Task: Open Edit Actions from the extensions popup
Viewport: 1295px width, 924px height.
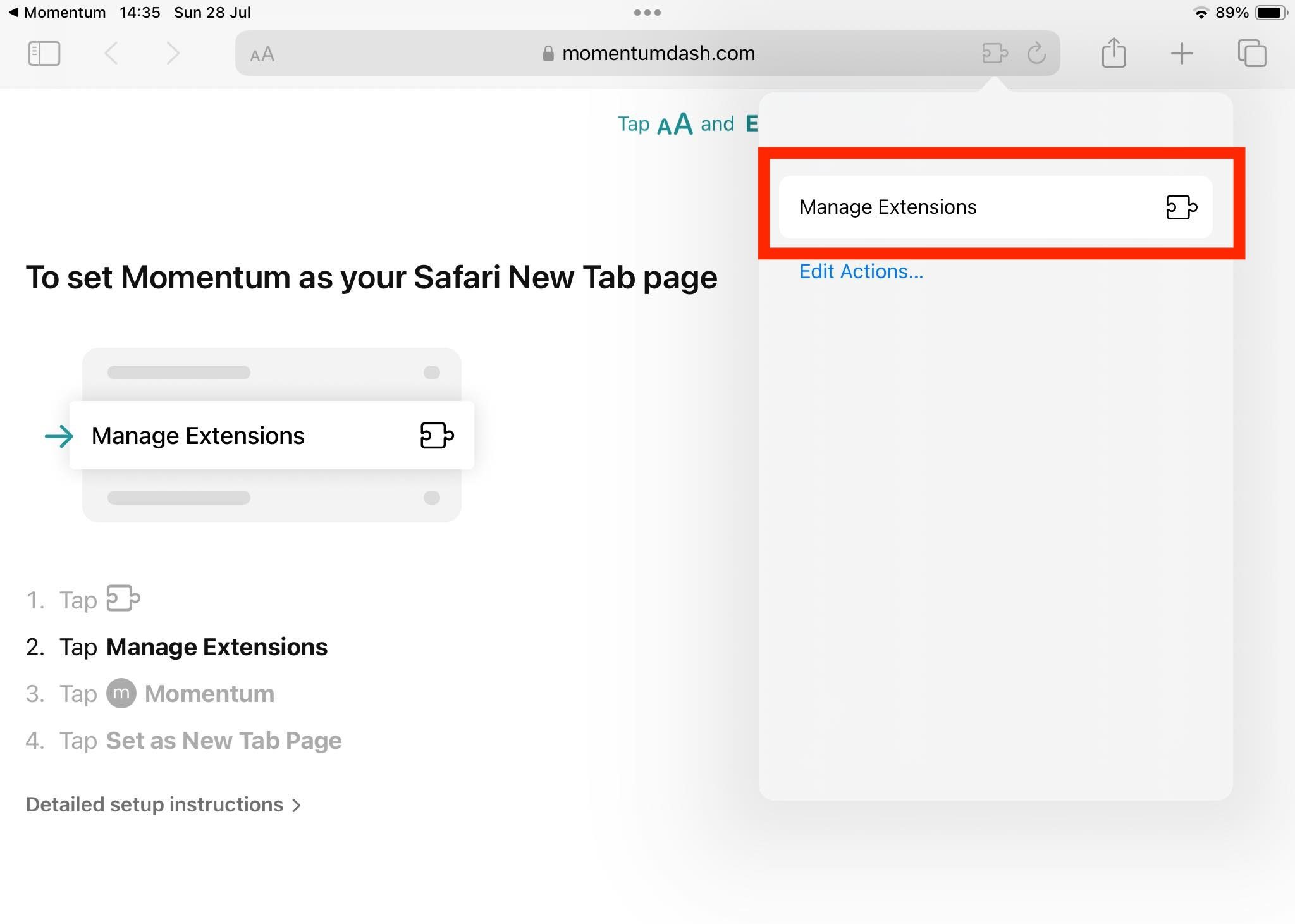Action: 861,271
